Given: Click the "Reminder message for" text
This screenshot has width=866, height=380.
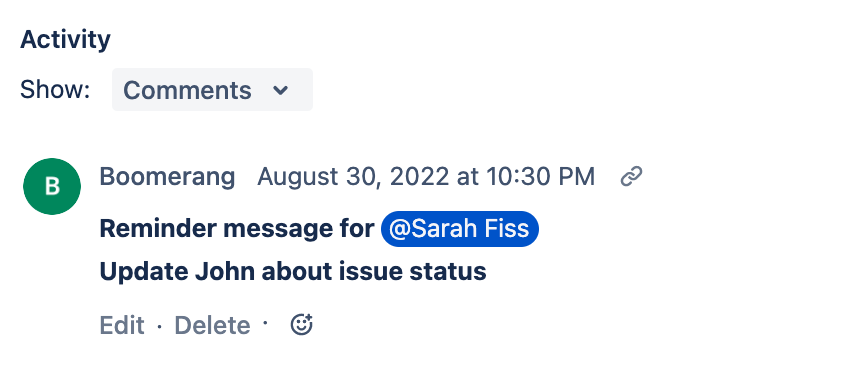Looking at the screenshot, I should 237,229.
